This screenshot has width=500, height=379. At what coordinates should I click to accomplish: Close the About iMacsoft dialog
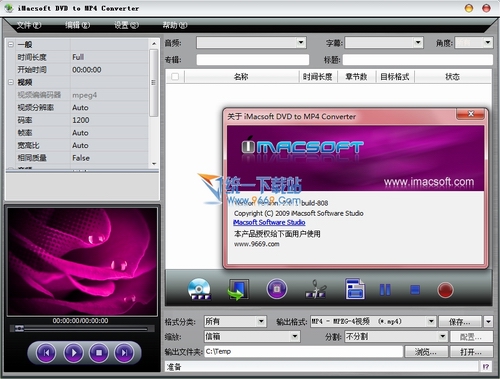tap(470, 114)
